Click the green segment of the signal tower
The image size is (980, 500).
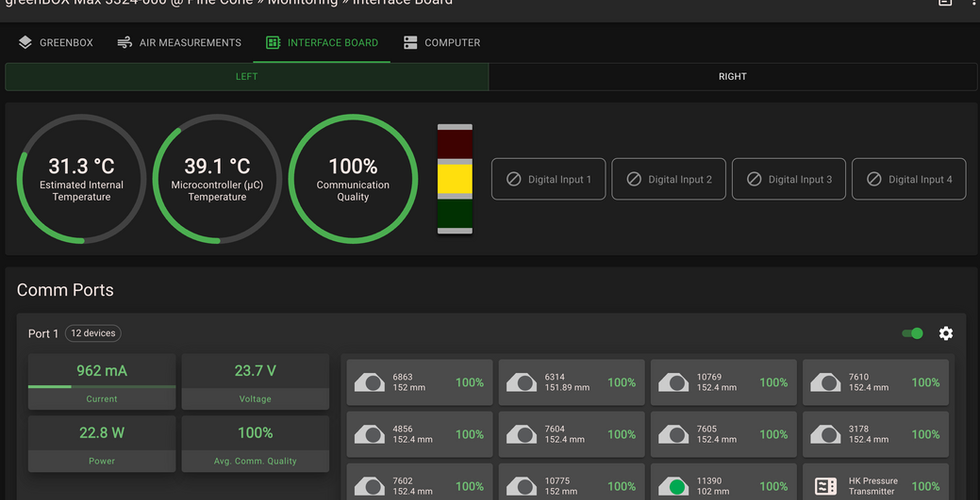coord(455,214)
